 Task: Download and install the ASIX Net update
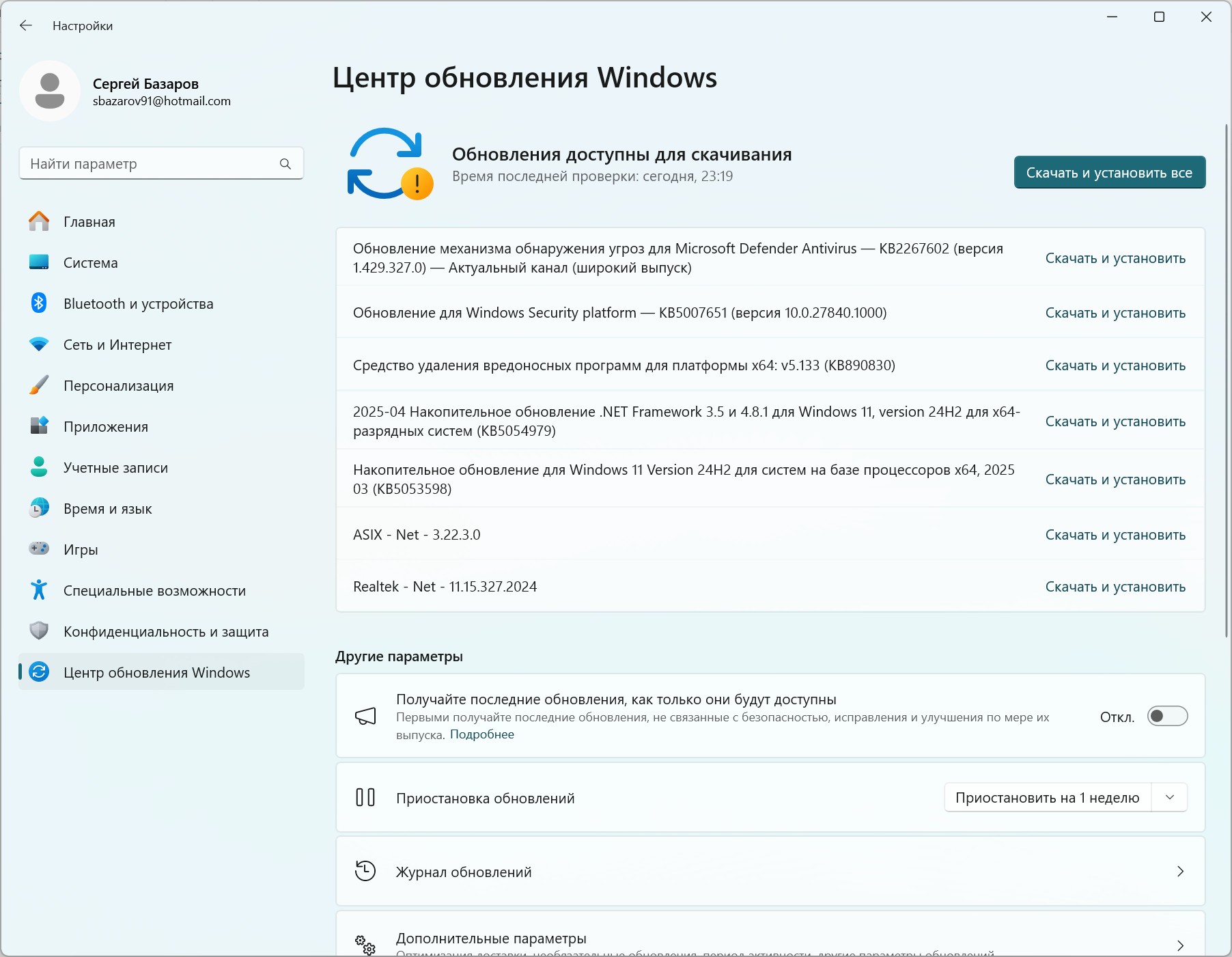point(1115,535)
